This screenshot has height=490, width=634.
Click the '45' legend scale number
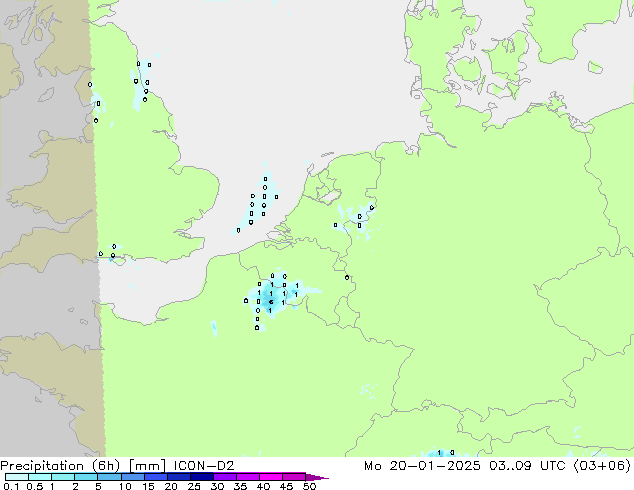tap(286, 486)
